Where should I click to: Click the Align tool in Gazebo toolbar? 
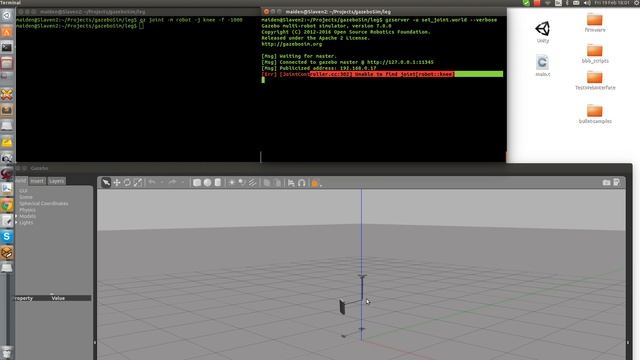pos(291,183)
